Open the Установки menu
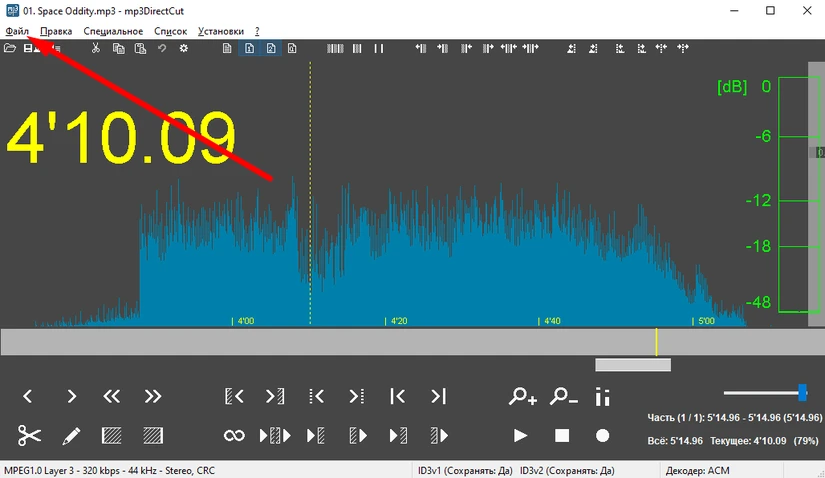825x478 pixels. click(220, 31)
